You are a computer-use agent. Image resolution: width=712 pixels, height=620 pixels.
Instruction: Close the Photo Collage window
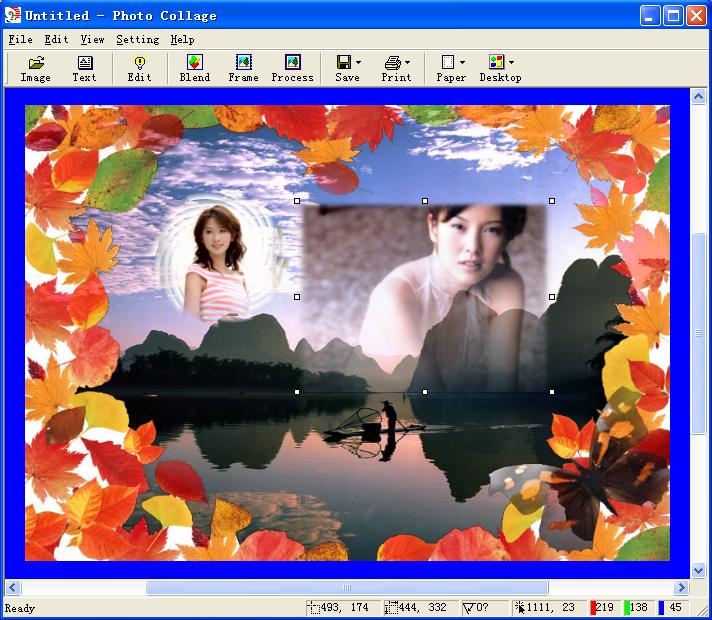coord(696,16)
